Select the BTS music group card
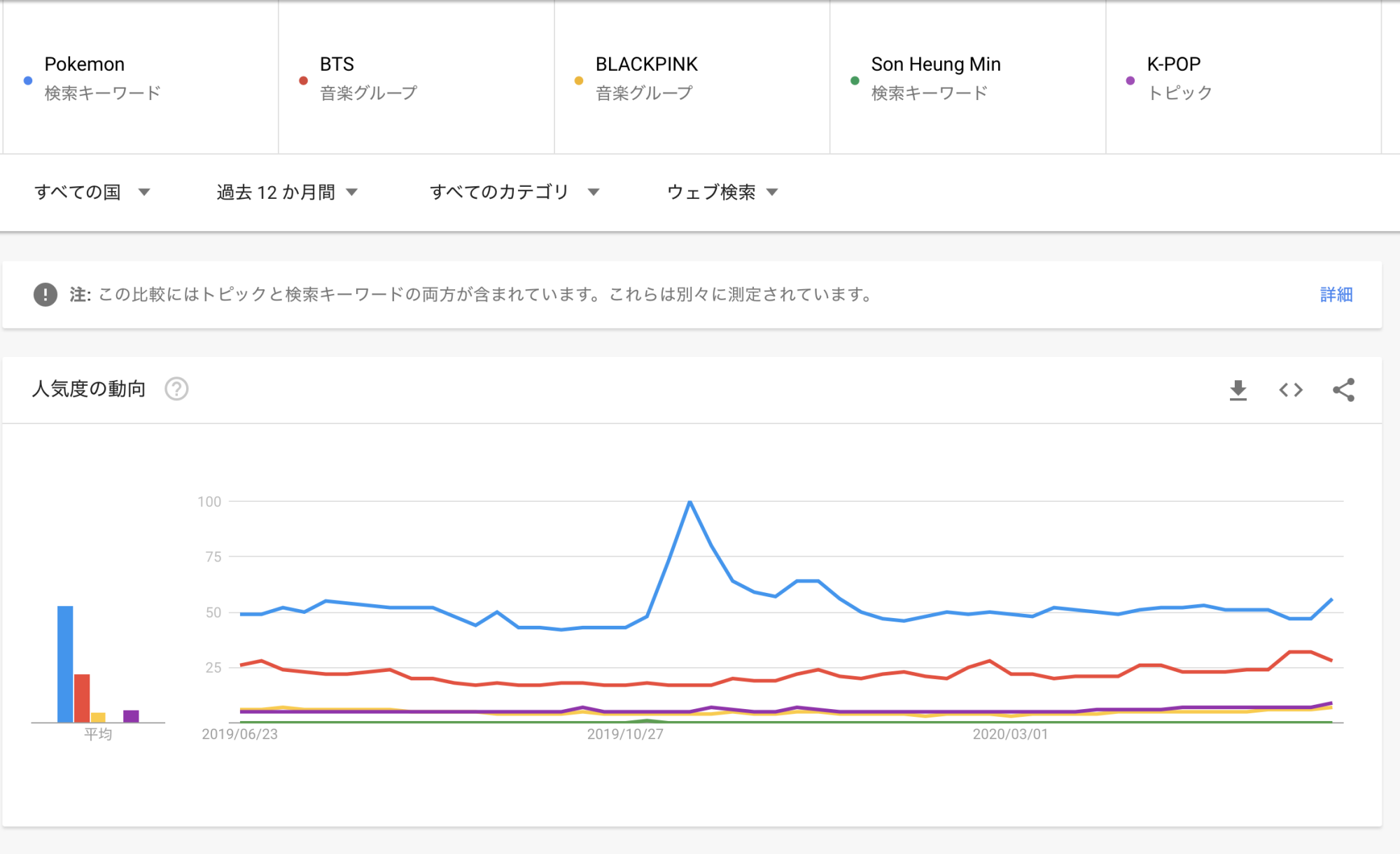 (x=416, y=77)
